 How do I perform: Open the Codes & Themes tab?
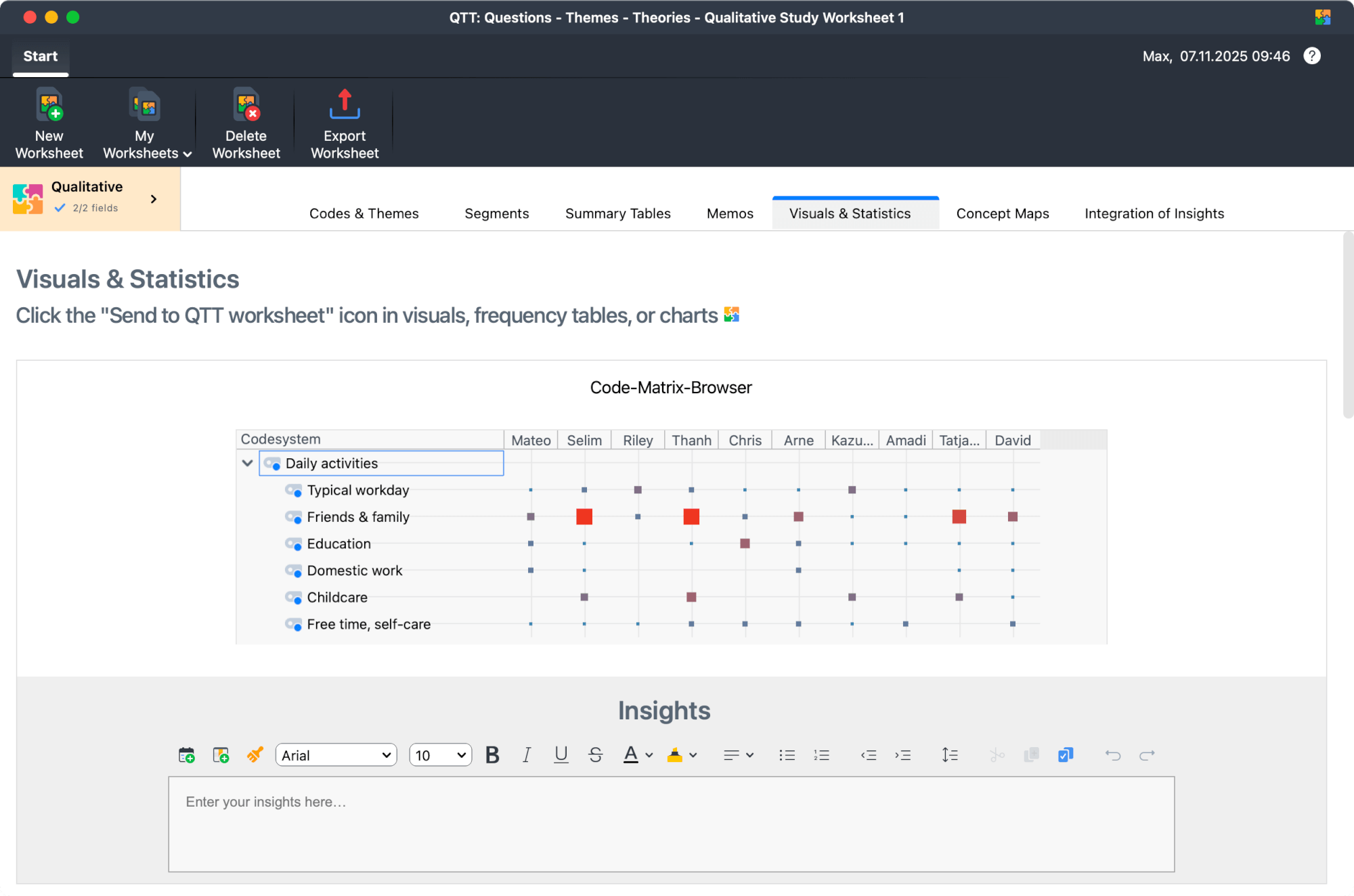click(364, 213)
